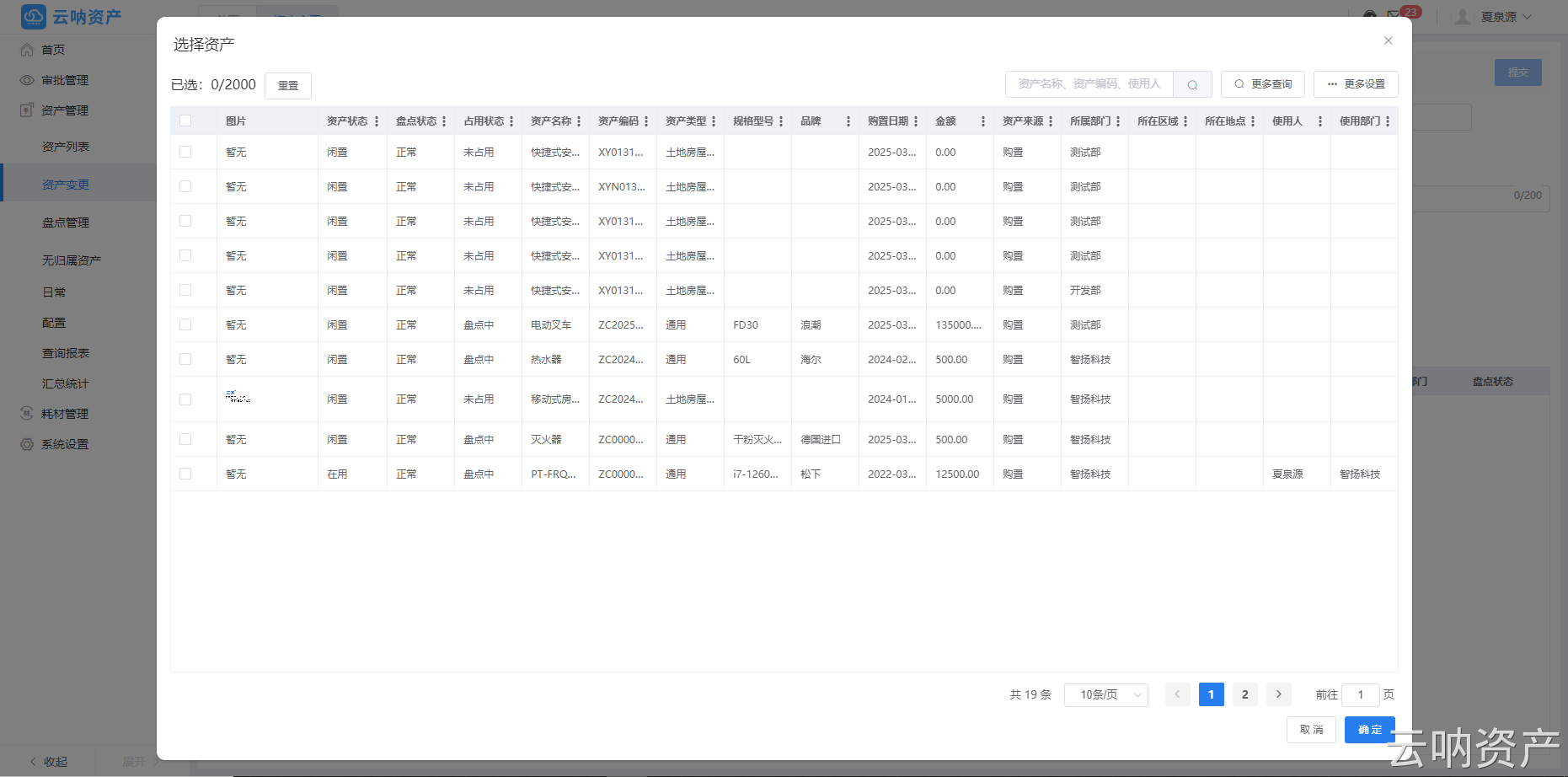Tick the 移动式房... row checkbox

(185, 399)
